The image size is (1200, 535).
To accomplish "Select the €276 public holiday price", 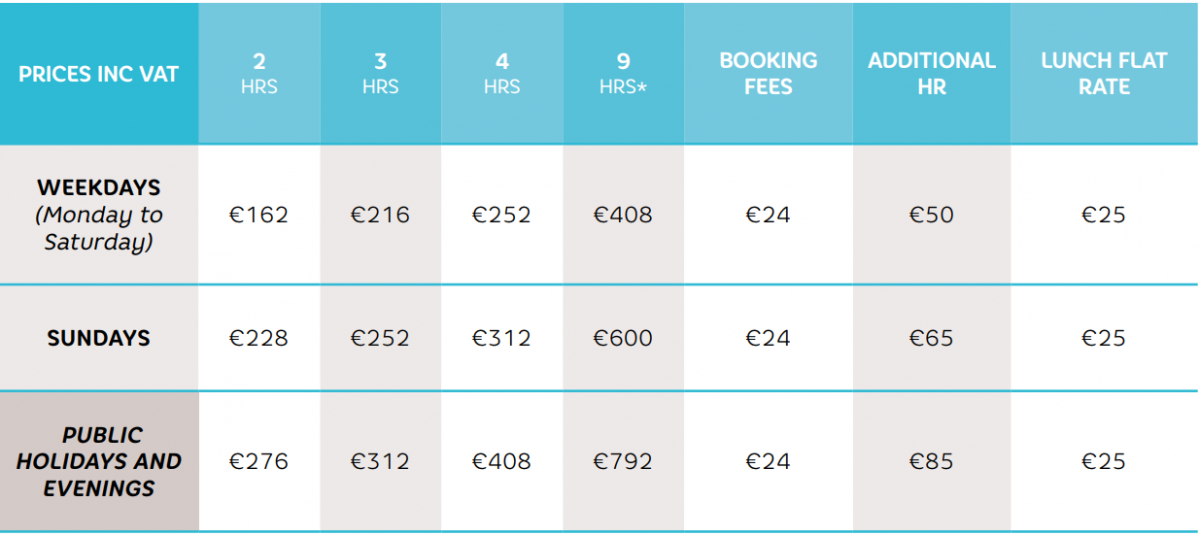I will tap(259, 461).
